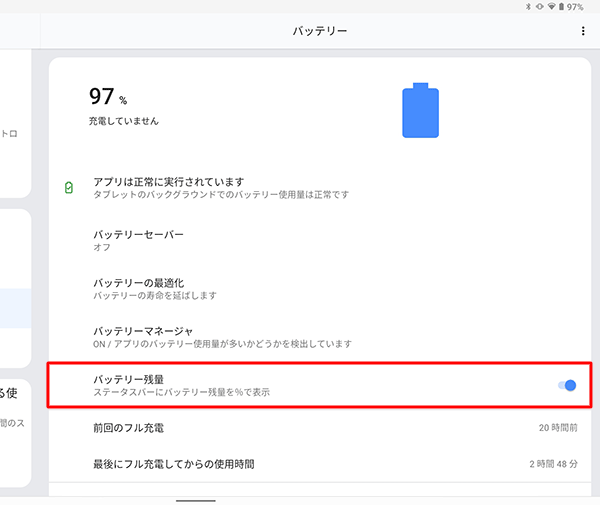This screenshot has width=600, height=505.
Task: Tap the Bluetooth icon in status bar
Action: coord(528,7)
